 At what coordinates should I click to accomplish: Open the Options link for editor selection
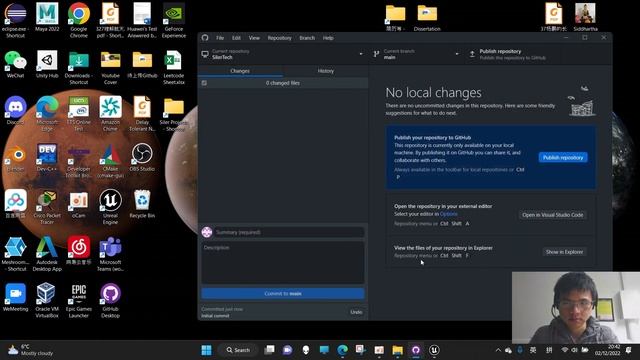click(449, 214)
